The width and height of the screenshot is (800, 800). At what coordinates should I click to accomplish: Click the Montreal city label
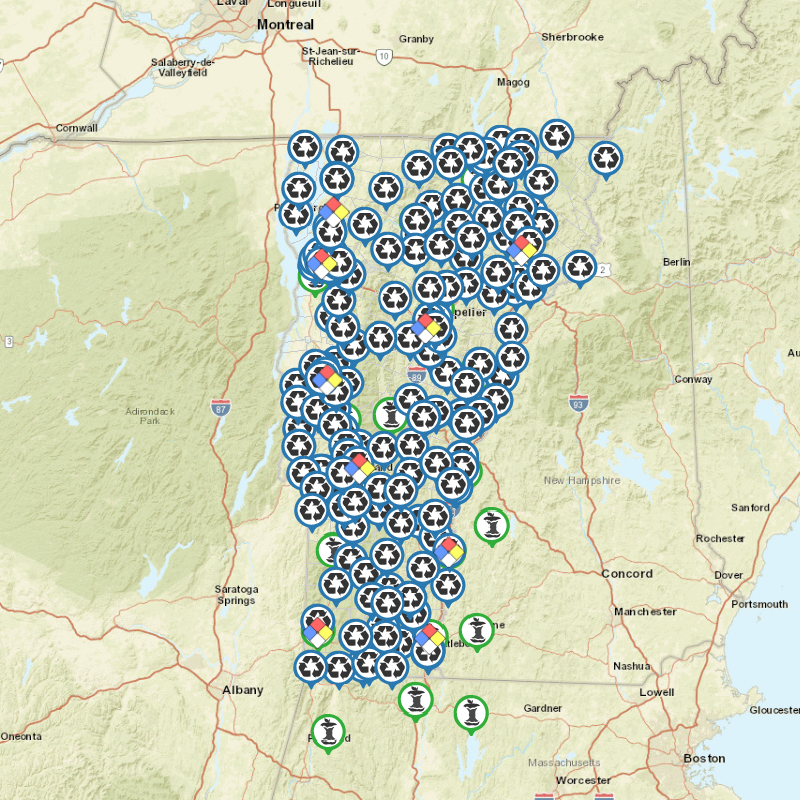pos(285,23)
